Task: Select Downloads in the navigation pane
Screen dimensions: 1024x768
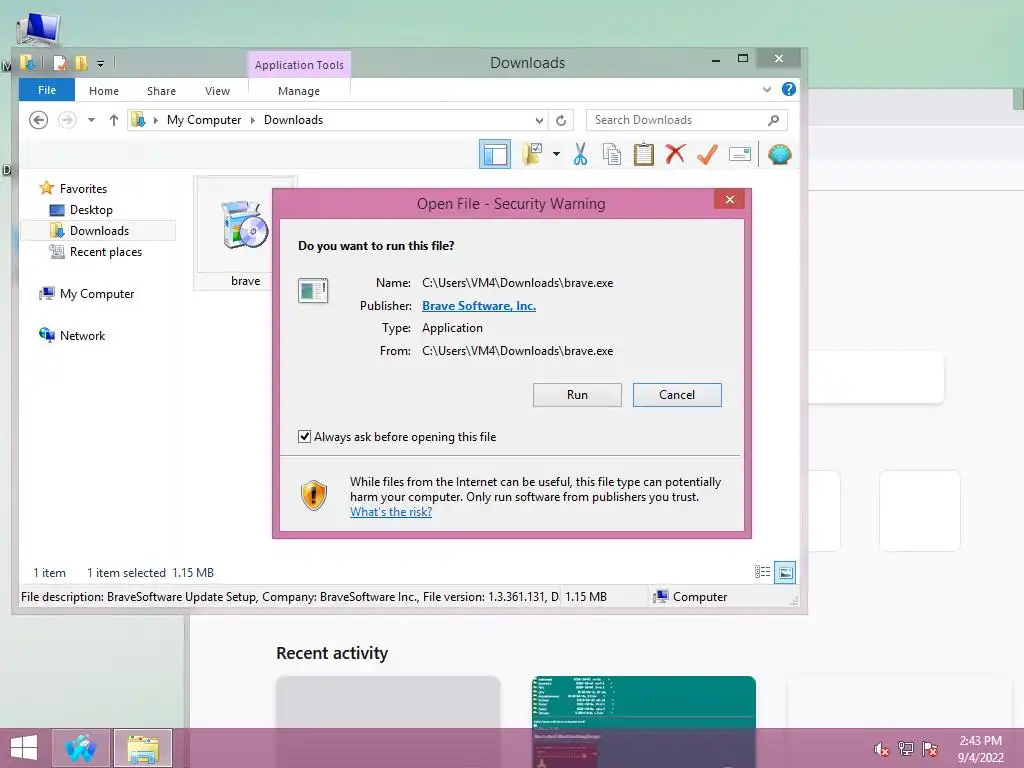Action: coord(99,231)
